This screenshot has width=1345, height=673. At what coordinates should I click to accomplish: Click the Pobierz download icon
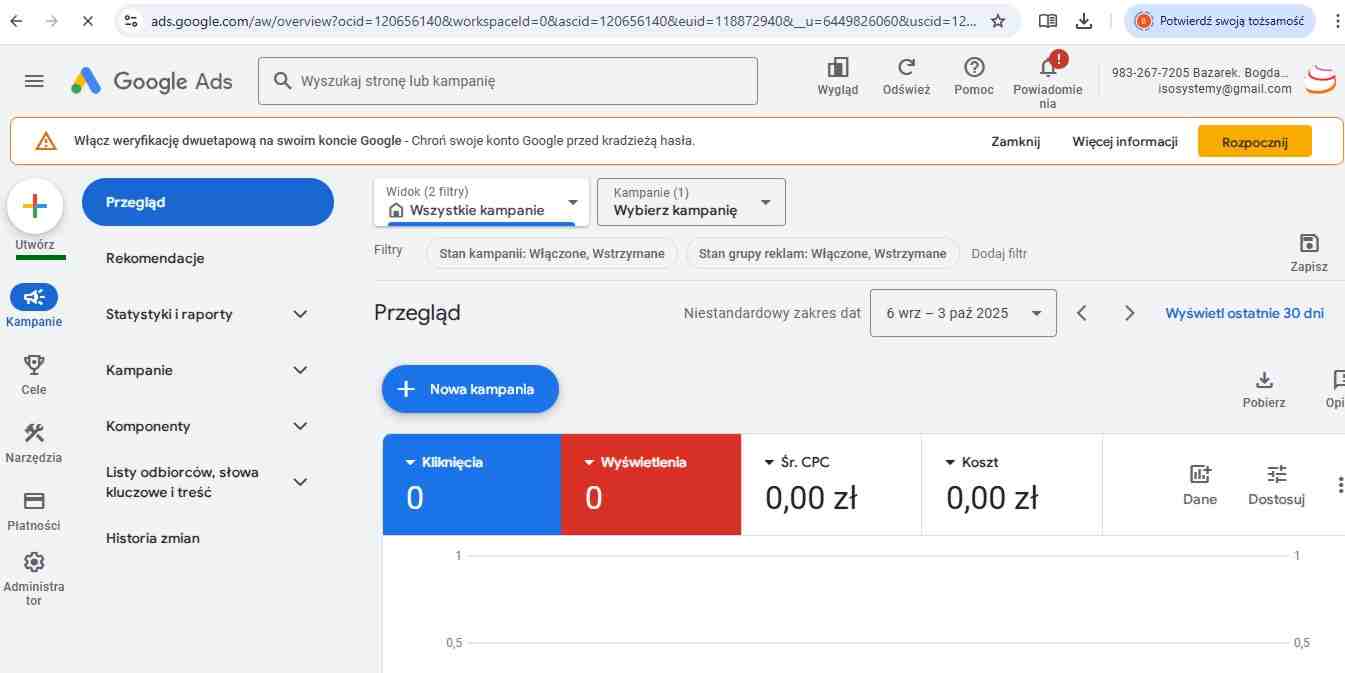(x=1264, y=380)
